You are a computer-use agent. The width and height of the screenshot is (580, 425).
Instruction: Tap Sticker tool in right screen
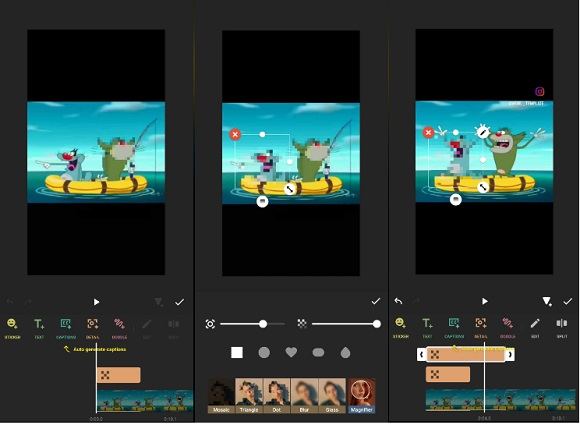tap(401, 327)
